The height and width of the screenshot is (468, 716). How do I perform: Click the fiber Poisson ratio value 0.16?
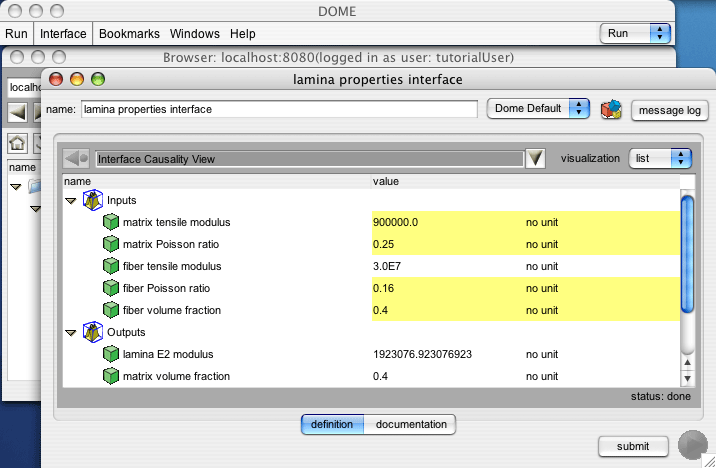pyautogui.click(x=383, y=288)
